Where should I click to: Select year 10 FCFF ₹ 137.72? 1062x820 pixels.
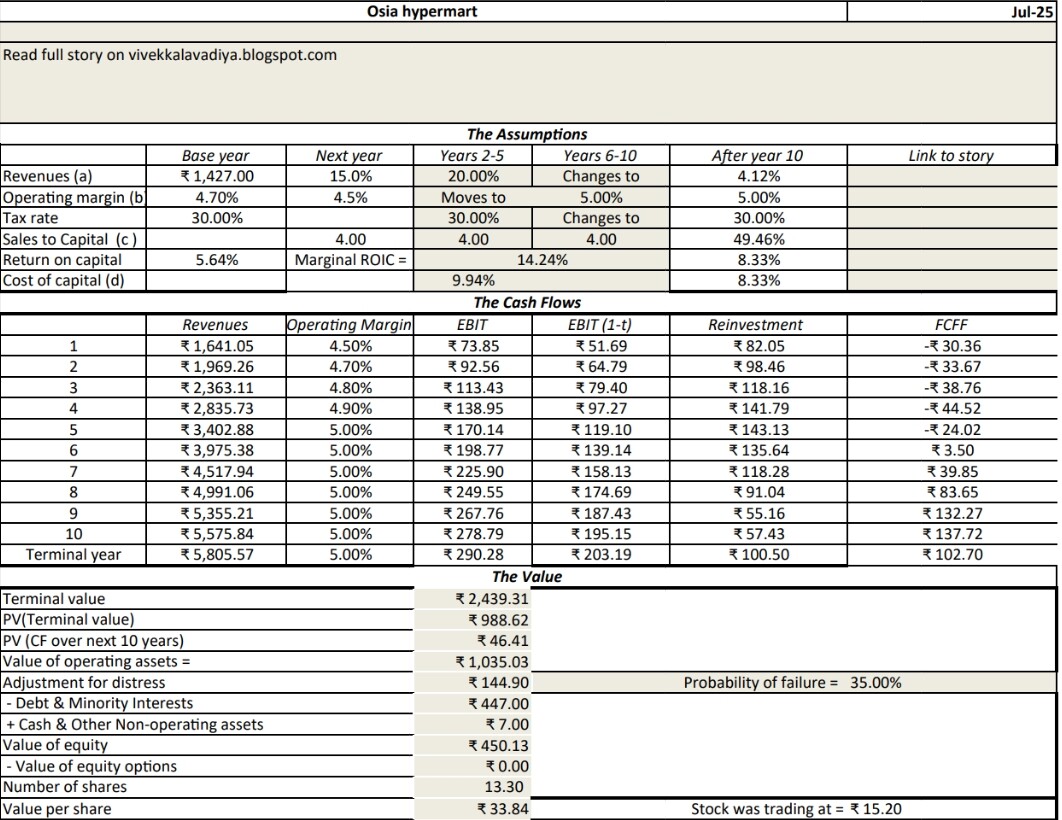coord(952,534)
